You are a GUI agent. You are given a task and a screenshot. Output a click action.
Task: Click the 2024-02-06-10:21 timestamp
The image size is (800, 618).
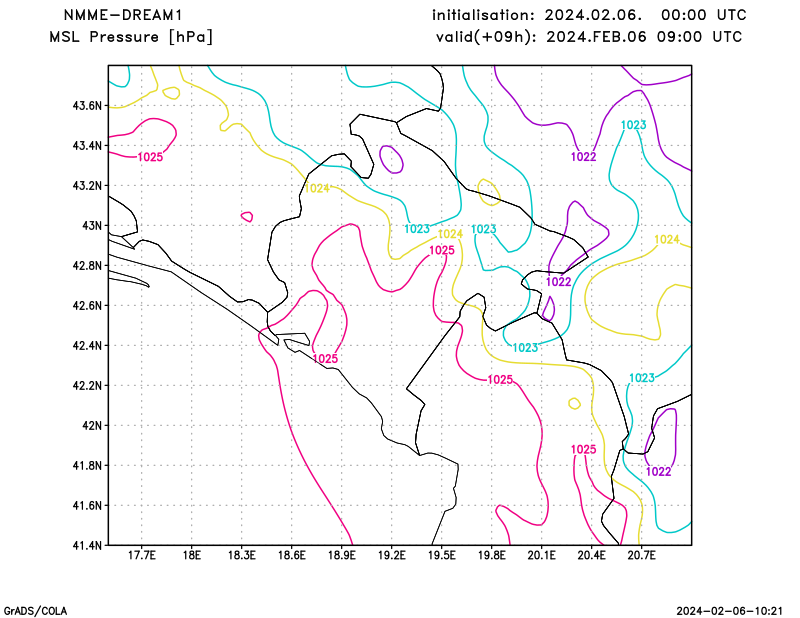coord(730,611)
